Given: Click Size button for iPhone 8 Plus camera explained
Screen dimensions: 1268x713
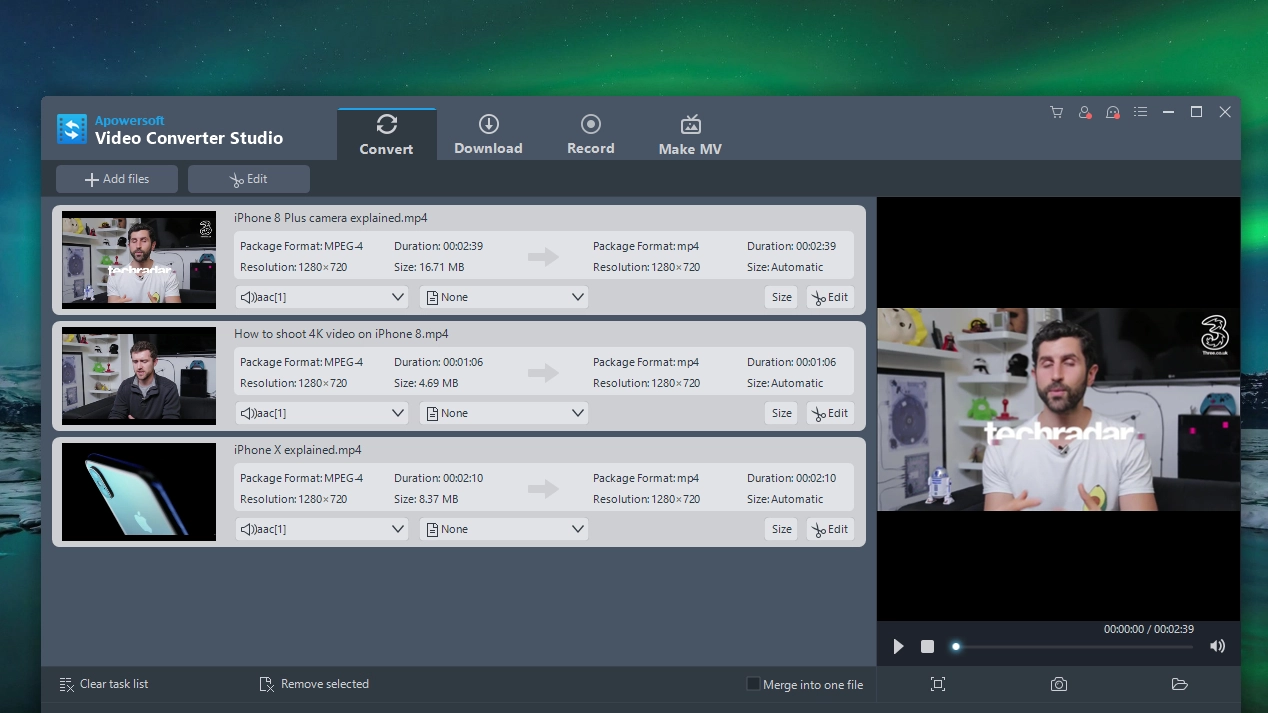Looking at the screenshot, I should click(x=782, y=297).
